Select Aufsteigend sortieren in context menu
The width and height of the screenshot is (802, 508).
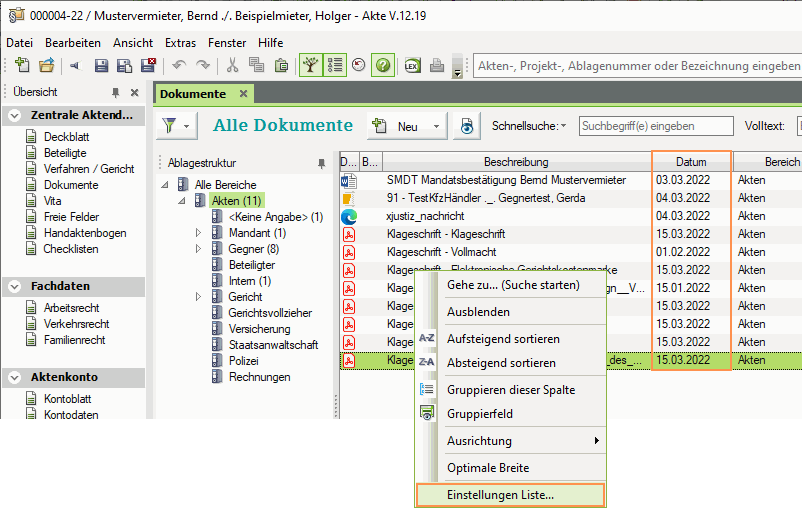(x=502, y=339)
